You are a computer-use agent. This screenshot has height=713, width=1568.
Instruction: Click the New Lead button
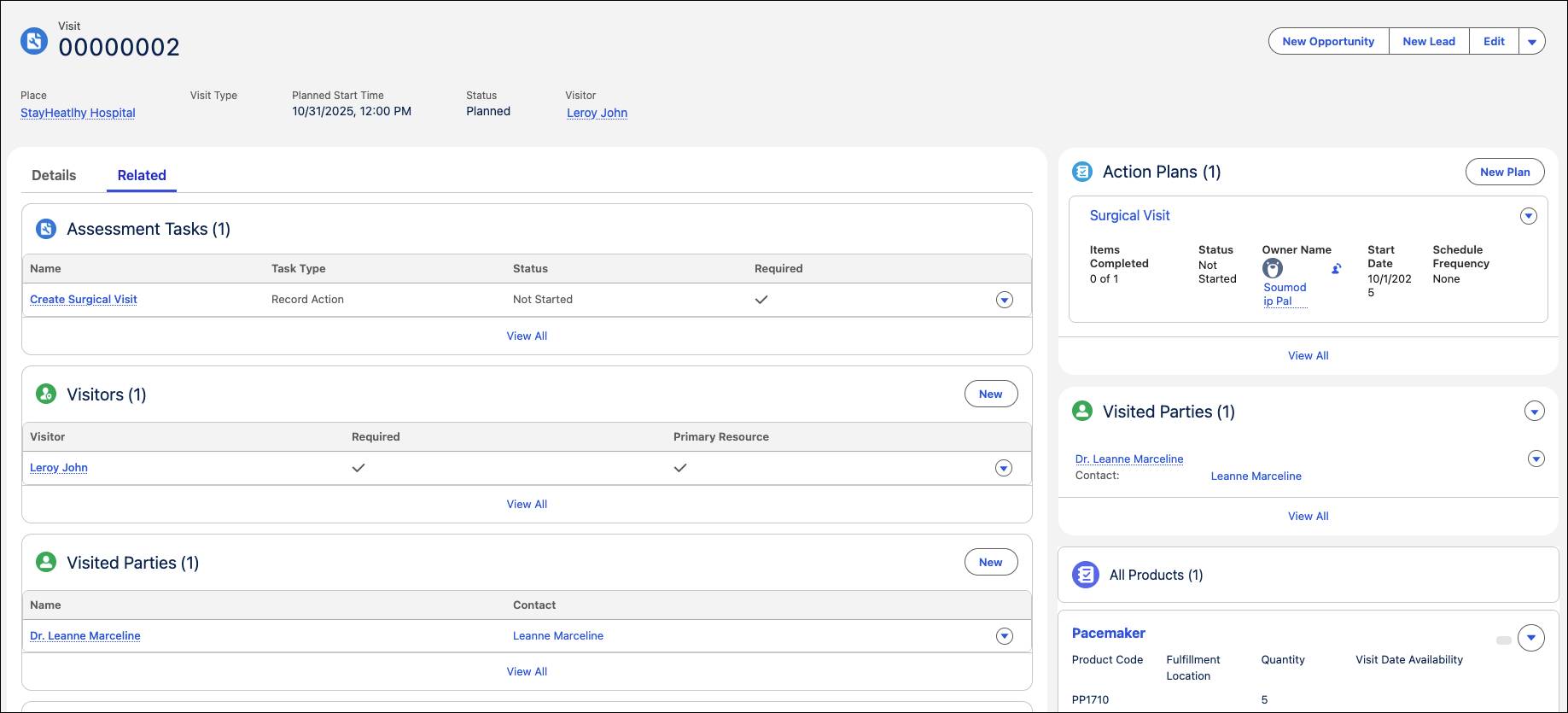click(1429, 41)
